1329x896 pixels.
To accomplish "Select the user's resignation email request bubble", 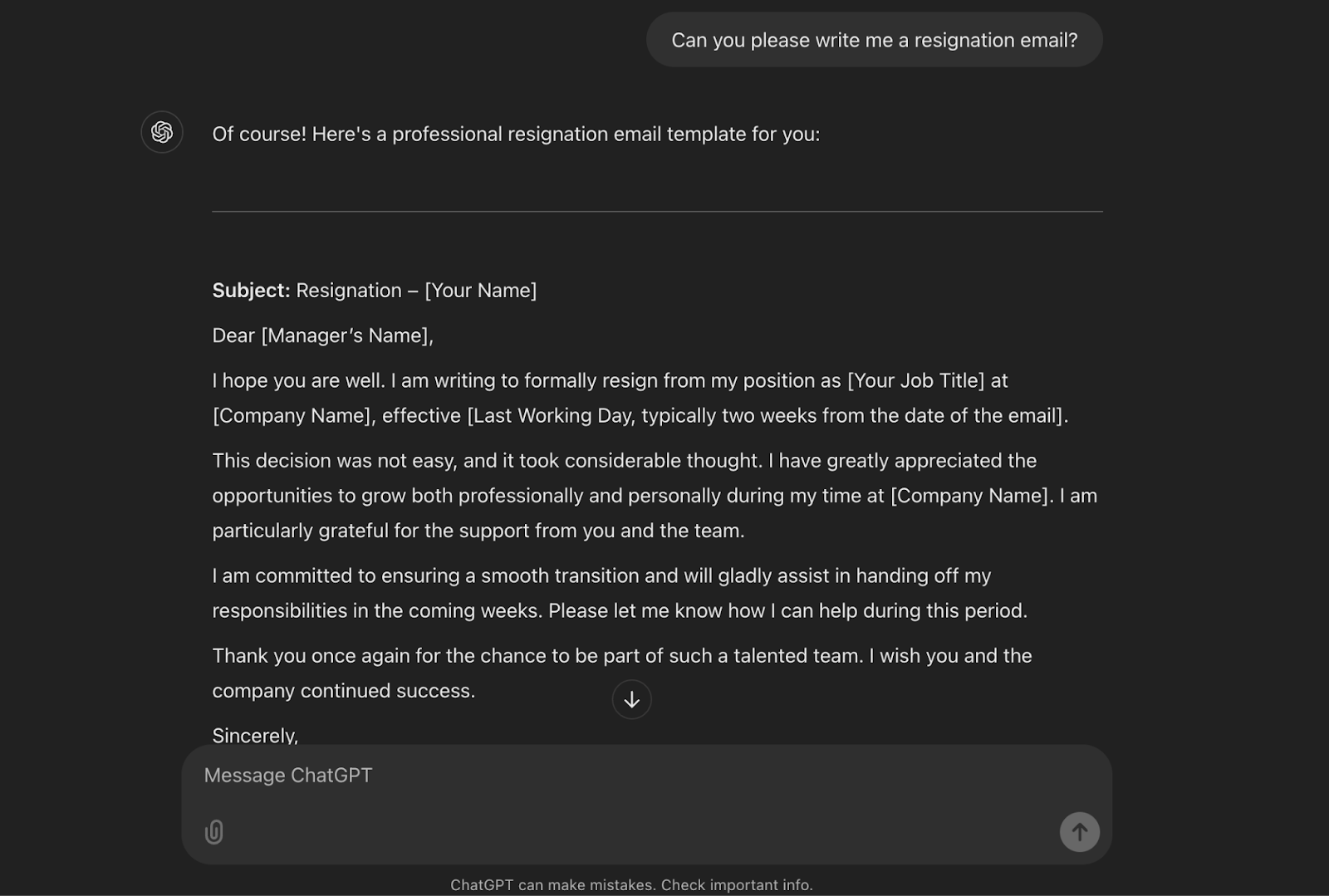I will 874,39.
